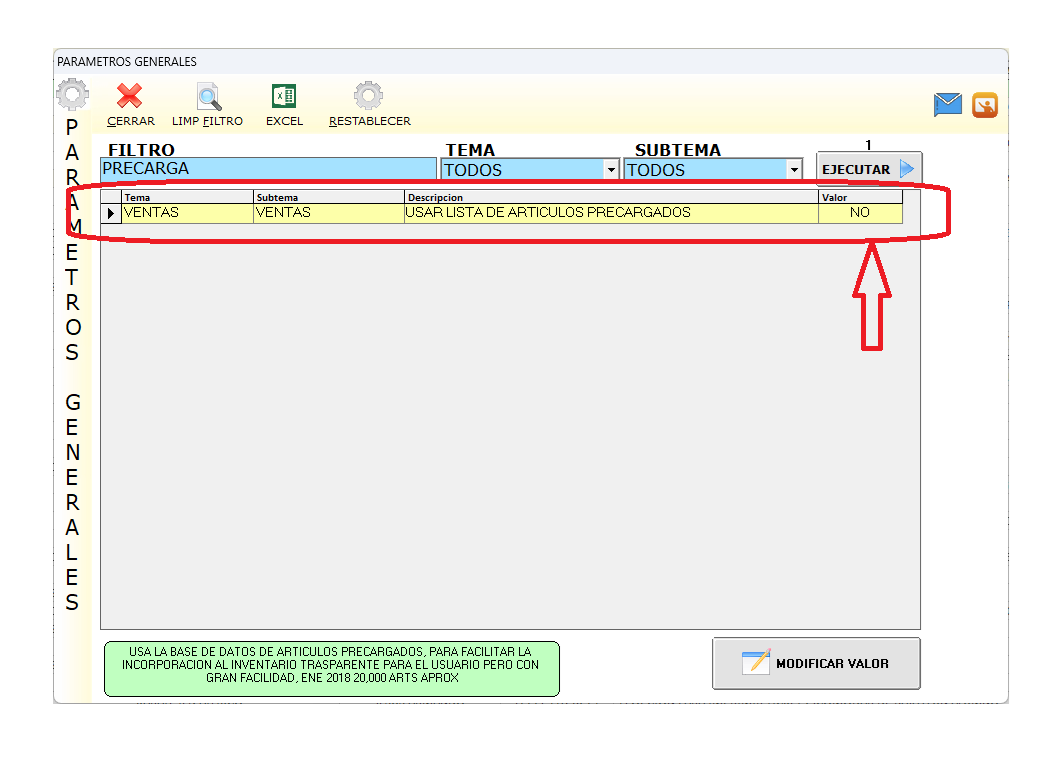Focus the FILTRO field containing PRECARGA
The height and width of the screenshot is (758, 1049).
click(x=268, y=169)
